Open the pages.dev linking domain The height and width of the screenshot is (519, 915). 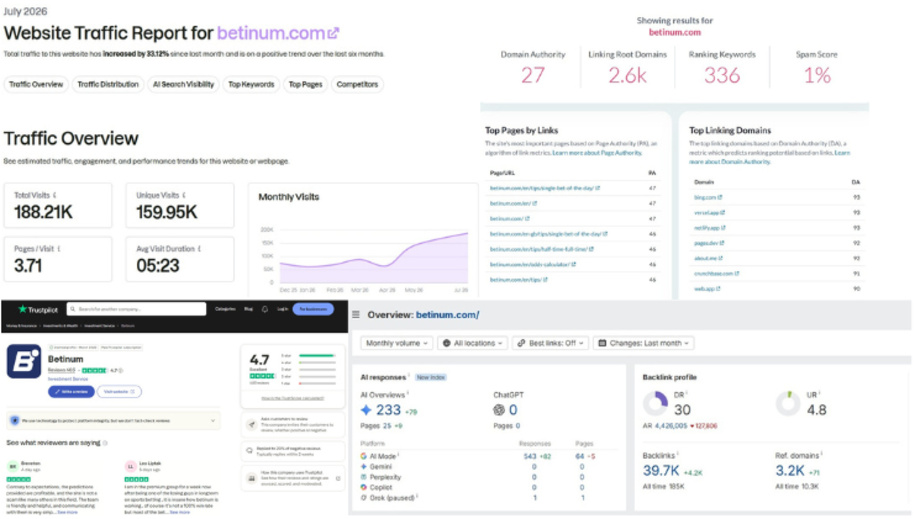click(x=709, y=243)
